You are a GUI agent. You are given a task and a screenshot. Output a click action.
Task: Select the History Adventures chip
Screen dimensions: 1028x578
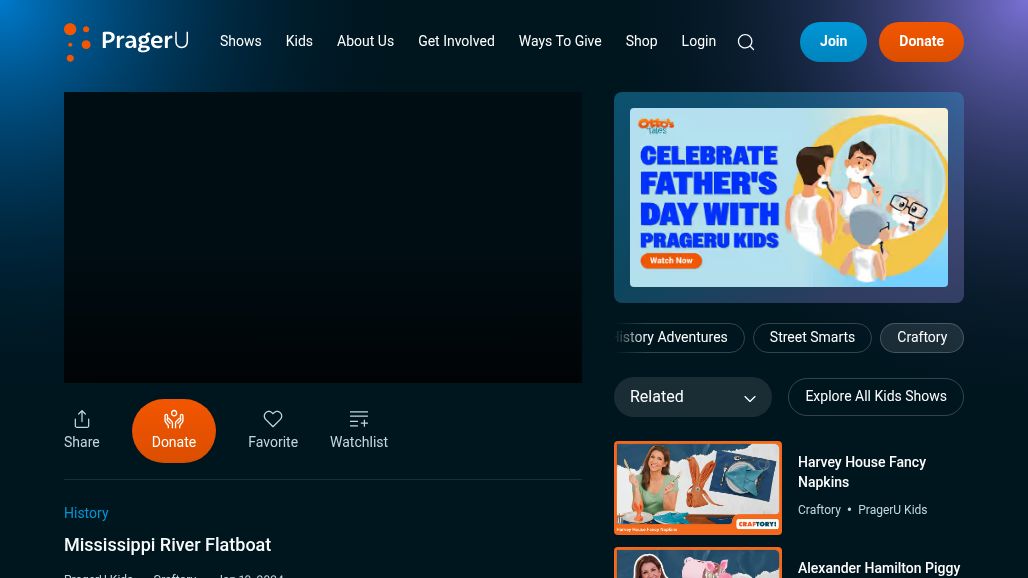pyautogui.click(x=680, y=337)
